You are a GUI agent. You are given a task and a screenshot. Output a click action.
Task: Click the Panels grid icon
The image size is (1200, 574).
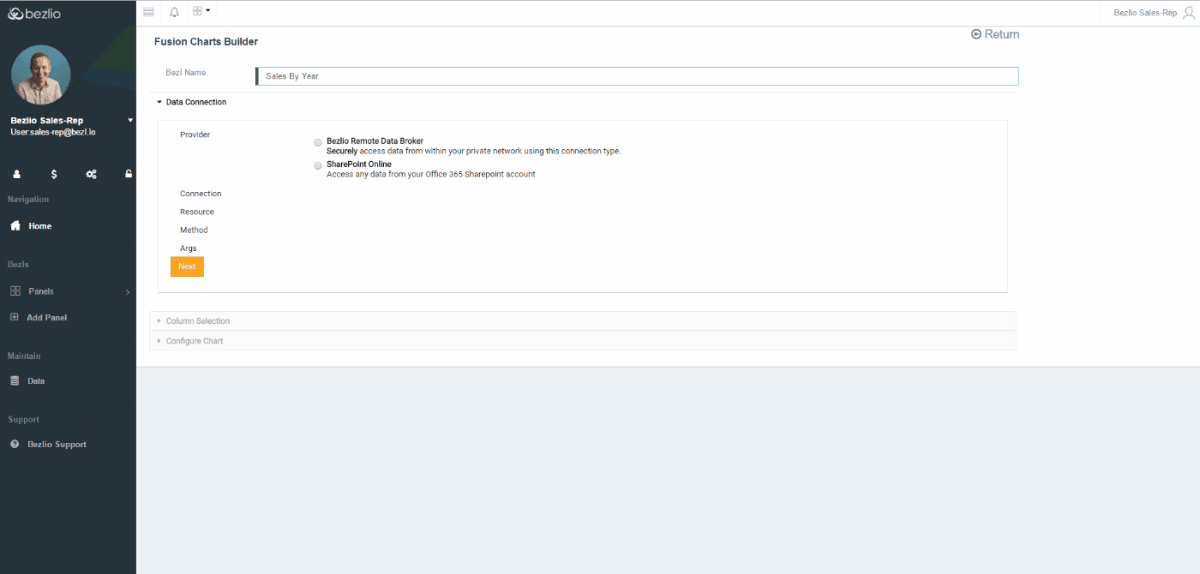(15, 291)
